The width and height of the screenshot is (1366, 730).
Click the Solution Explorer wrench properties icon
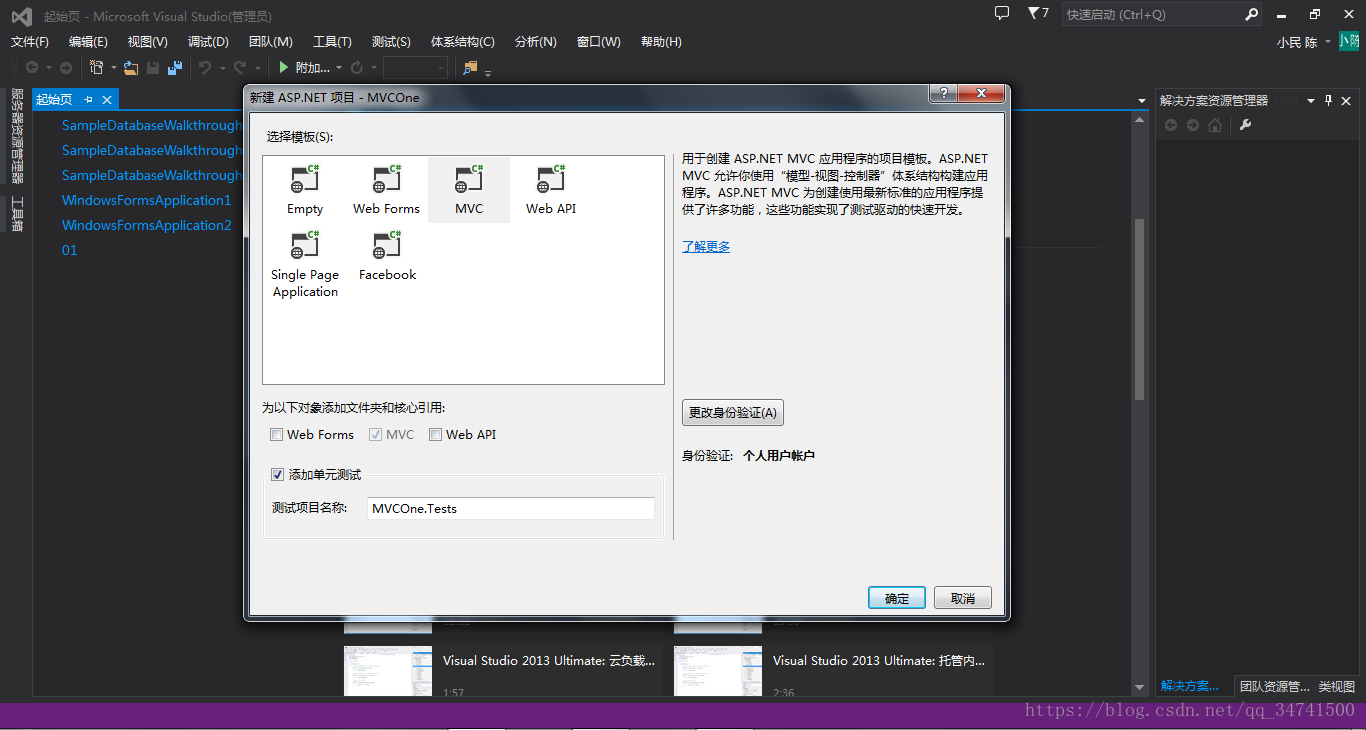click(x=1245, y=125)
